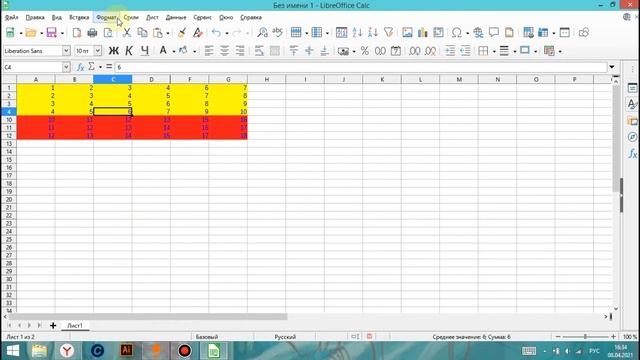The height and width of the screenshot is (360, 640).
Task: Click the Merge and center cells icon
Action: (x=275, y=51)
